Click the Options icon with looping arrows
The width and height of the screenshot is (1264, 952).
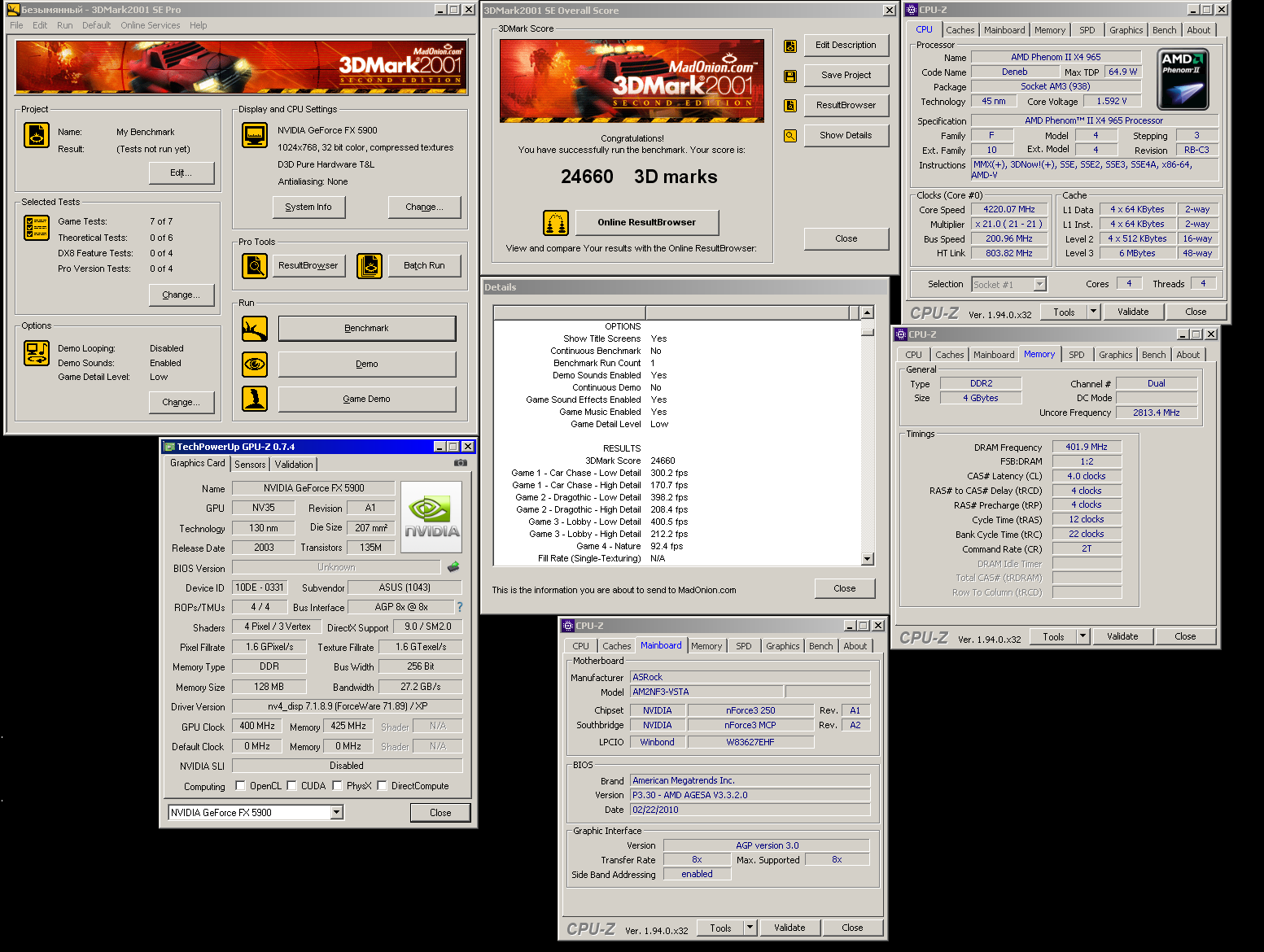[x=37, y=353]
